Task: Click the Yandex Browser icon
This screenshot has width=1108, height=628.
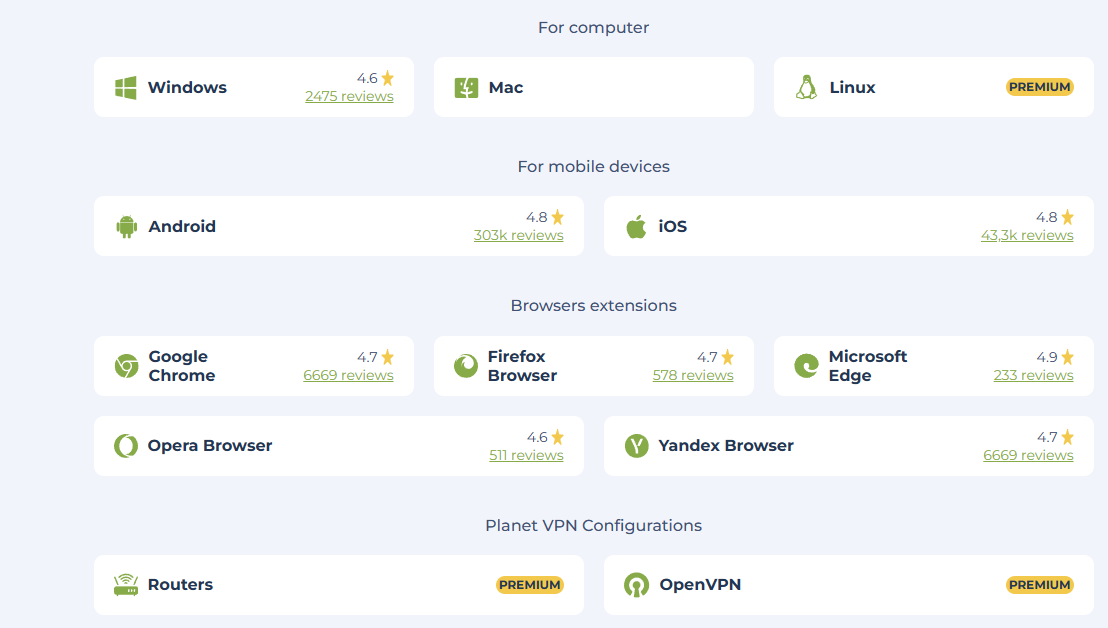Action: coord(636,446)
